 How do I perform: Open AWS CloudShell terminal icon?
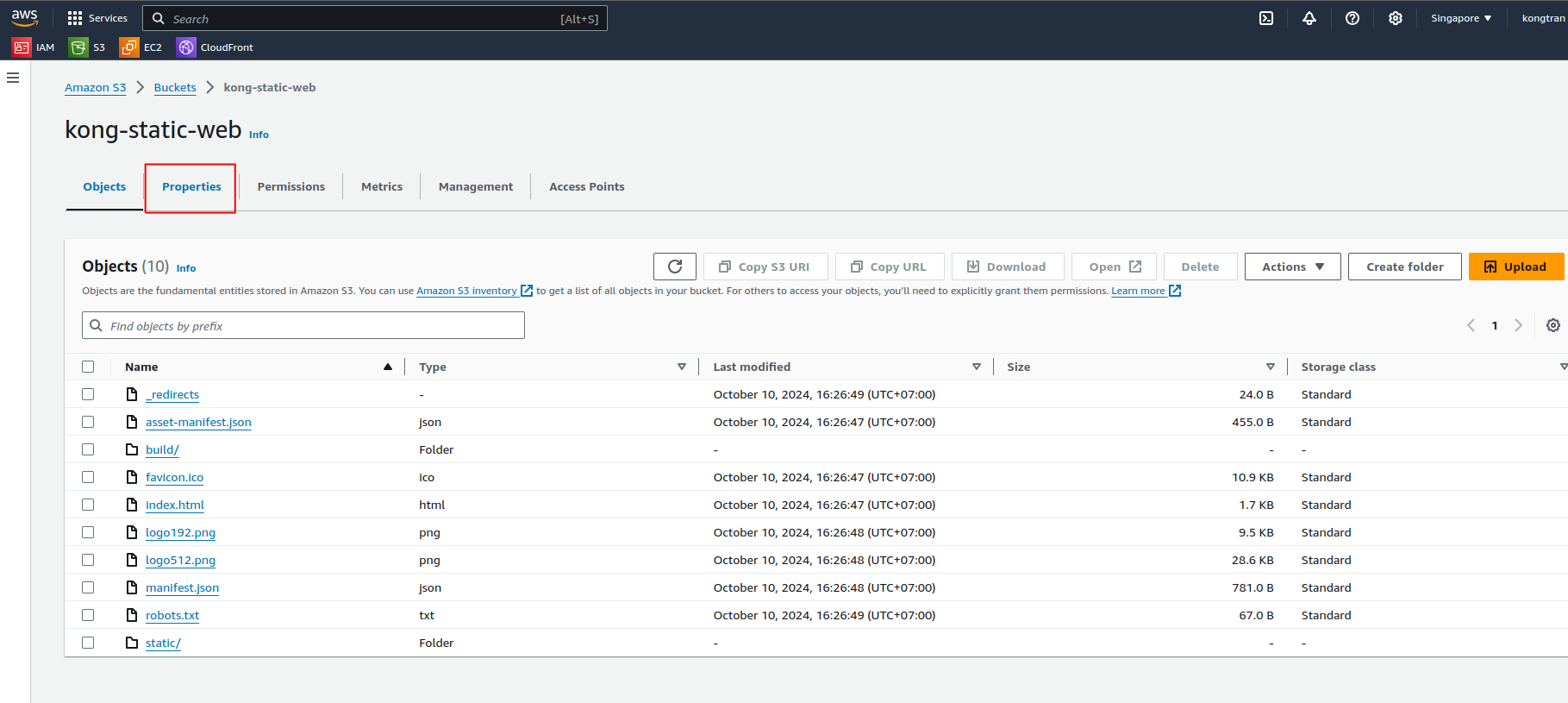pos(1266,18)
